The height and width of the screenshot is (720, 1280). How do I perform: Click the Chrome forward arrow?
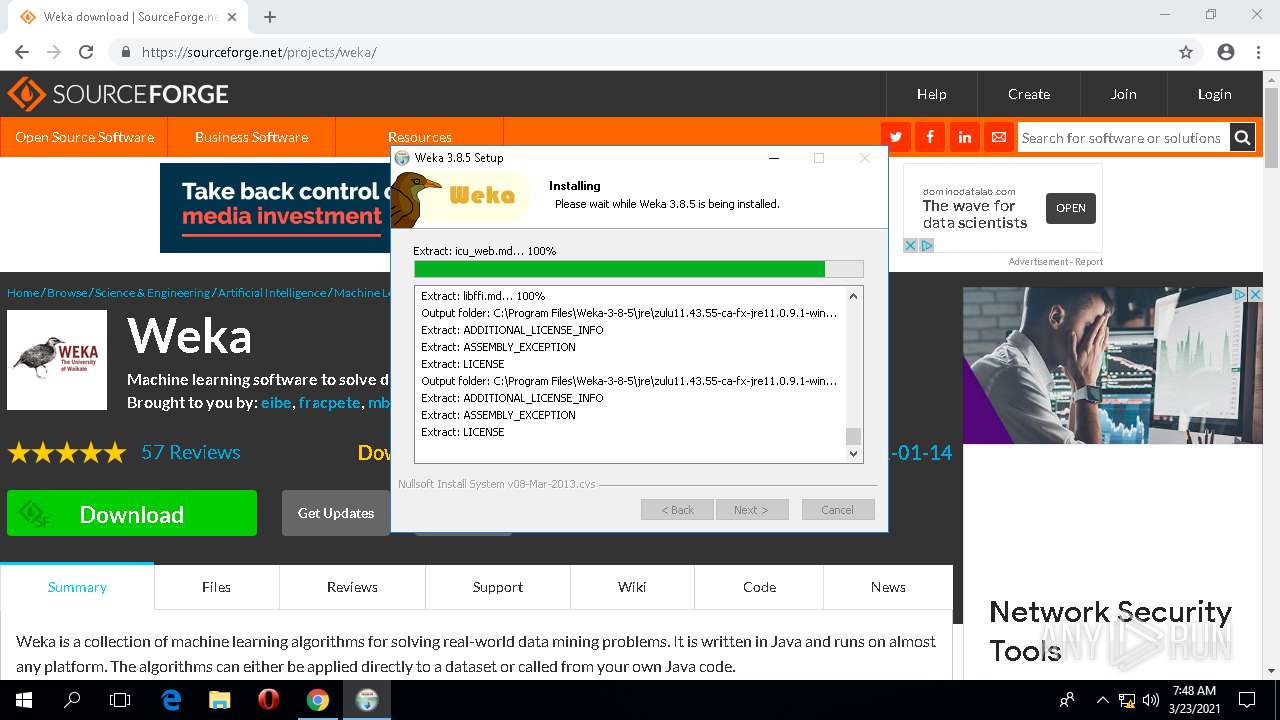pos(54,52)
